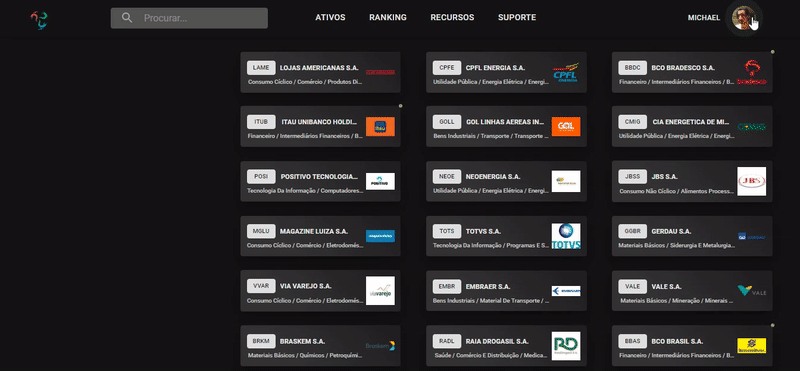Open ITAU UNIBANCO HOLDI... company name
Image resolution: width=800 pixels, height=371 pixels.
point(319,122)
